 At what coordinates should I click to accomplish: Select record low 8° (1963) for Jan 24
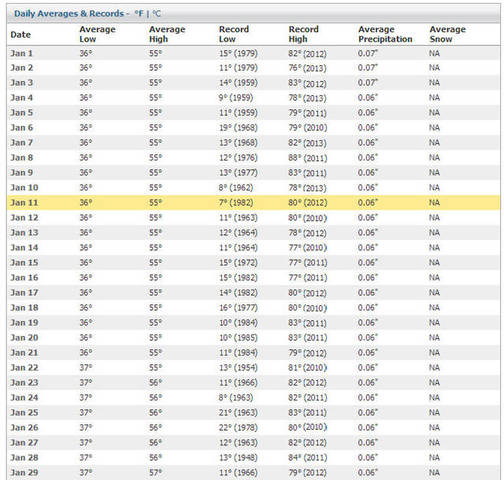coord(236,398)
